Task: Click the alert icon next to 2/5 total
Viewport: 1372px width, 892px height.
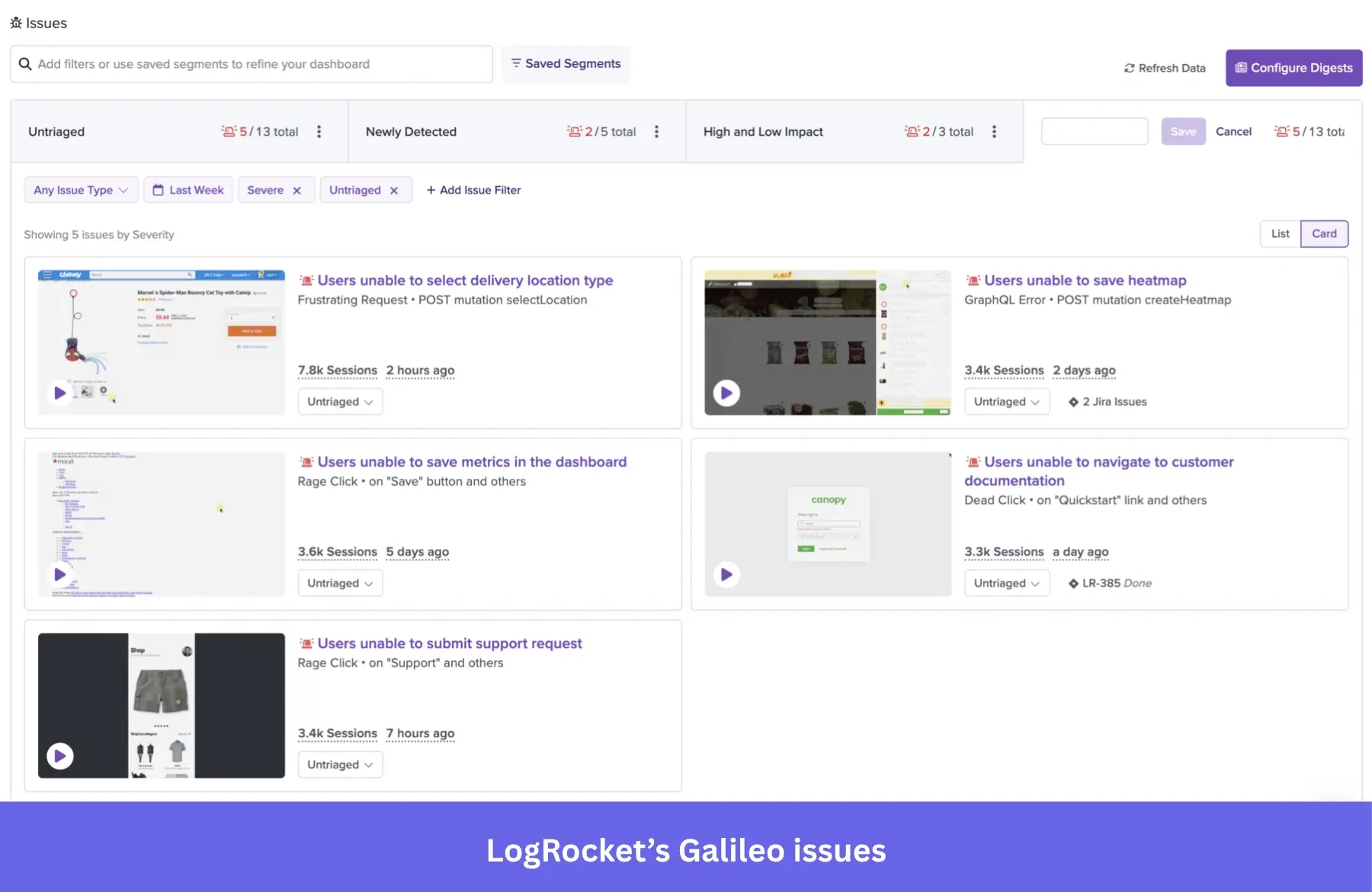Action: coord(573,131)
